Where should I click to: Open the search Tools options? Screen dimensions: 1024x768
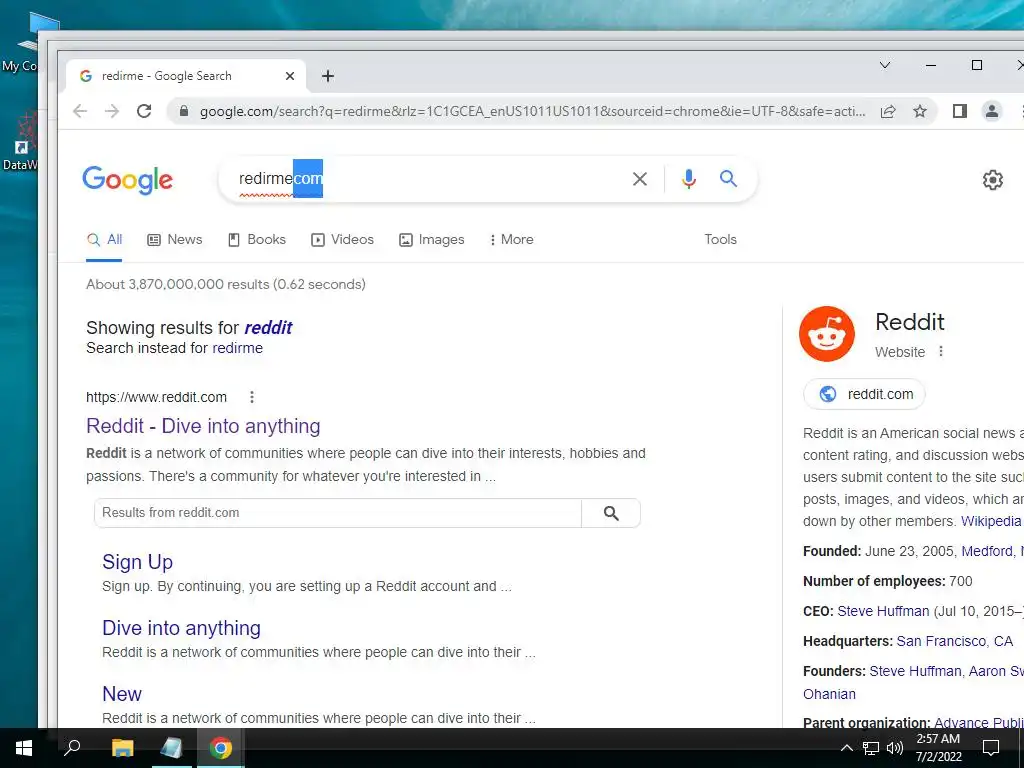pos(720,240)
